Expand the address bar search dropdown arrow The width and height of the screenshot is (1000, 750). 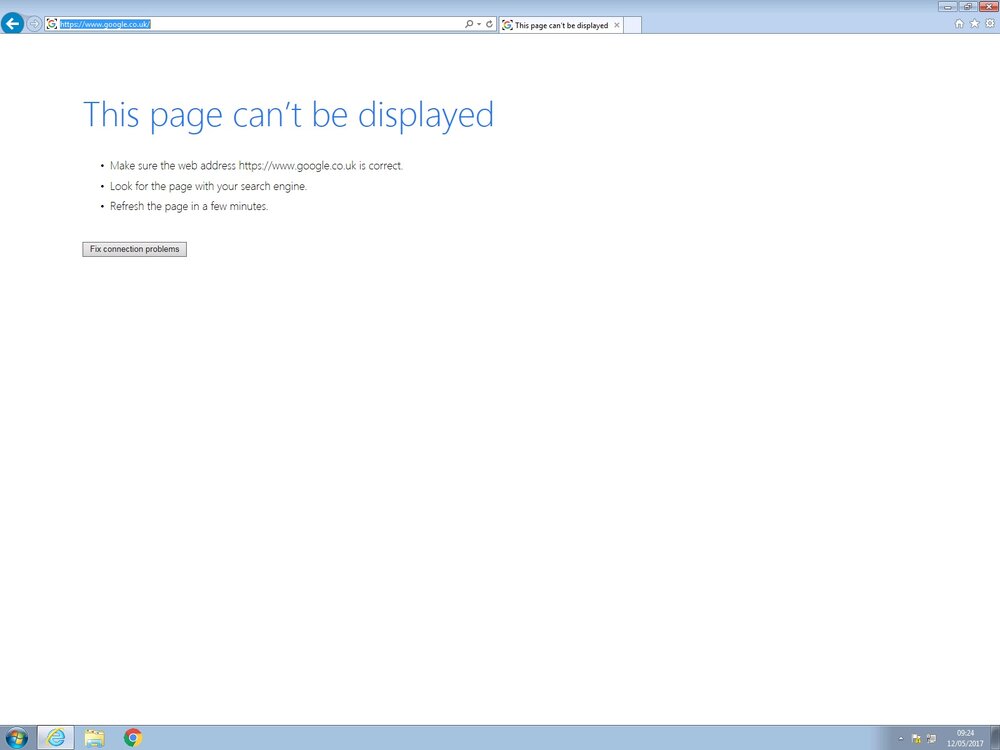(x=479, y=24)
